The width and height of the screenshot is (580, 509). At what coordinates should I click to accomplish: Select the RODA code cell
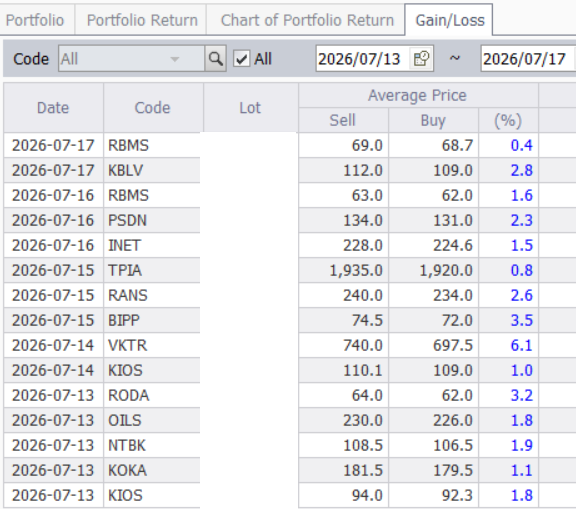point(152,395)
